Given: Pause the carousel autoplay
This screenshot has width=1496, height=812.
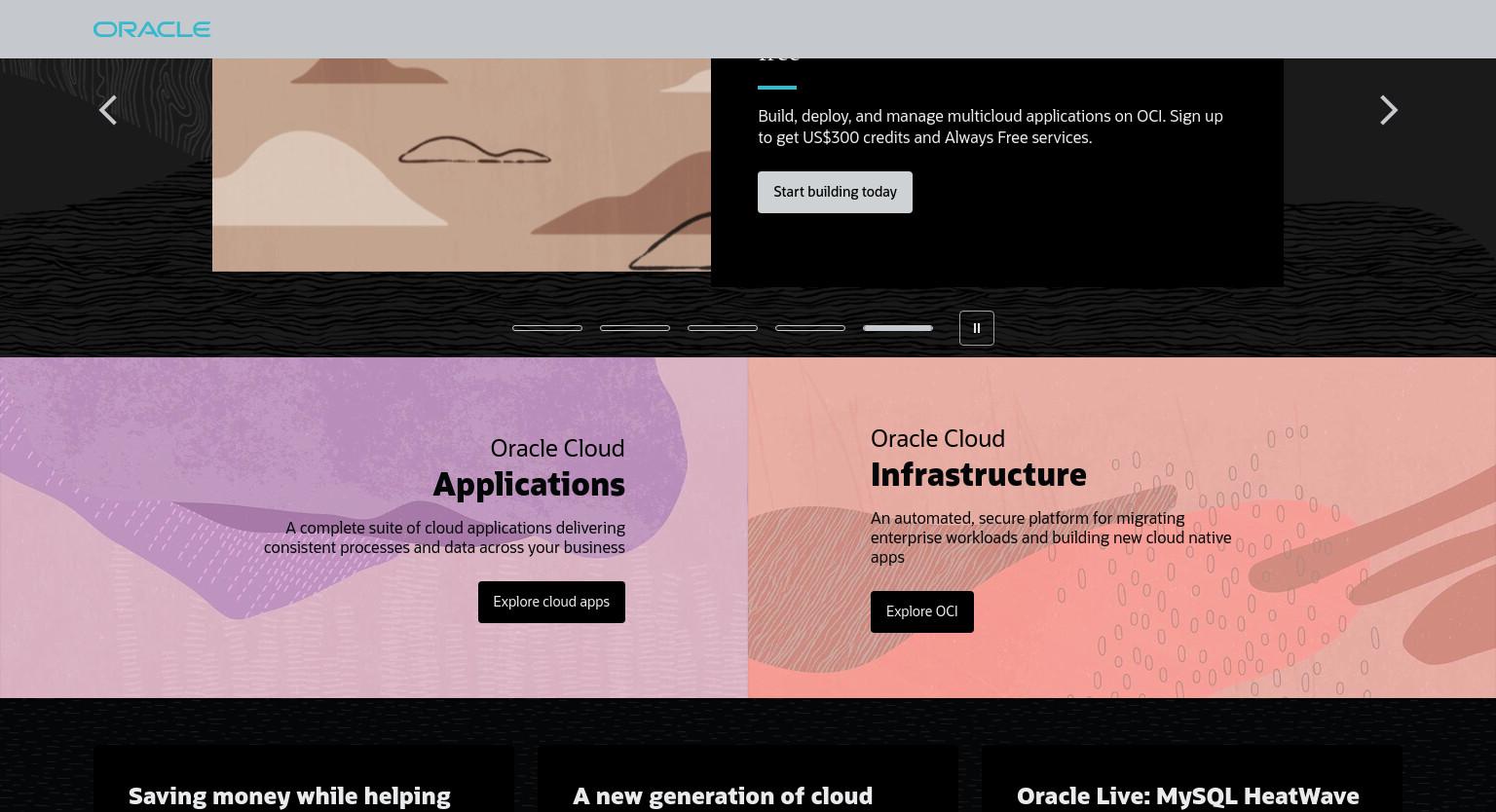Looking at the screenshot, I should pos(977,328).
